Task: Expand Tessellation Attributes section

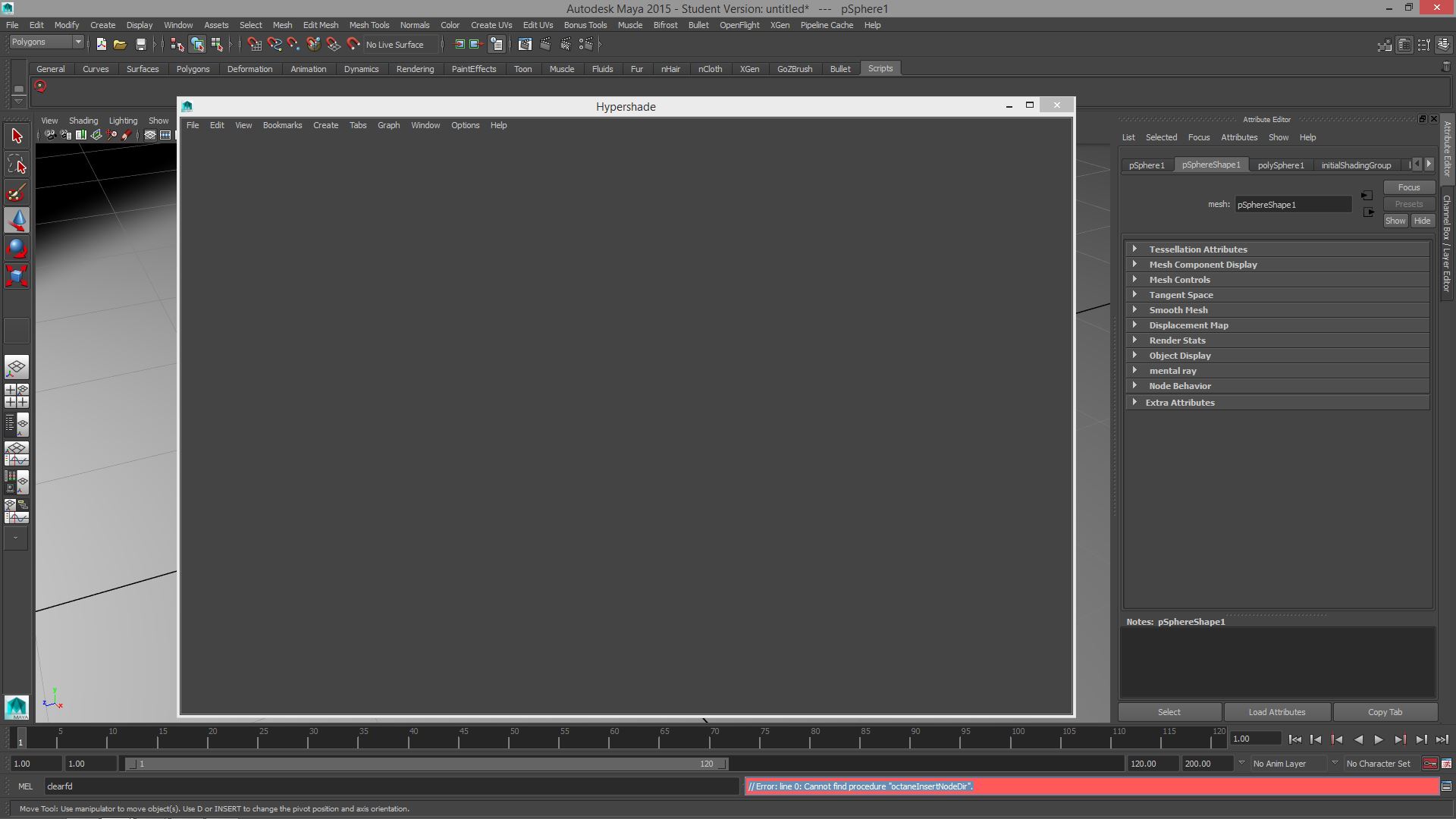Action: (x=1277, y=249)
